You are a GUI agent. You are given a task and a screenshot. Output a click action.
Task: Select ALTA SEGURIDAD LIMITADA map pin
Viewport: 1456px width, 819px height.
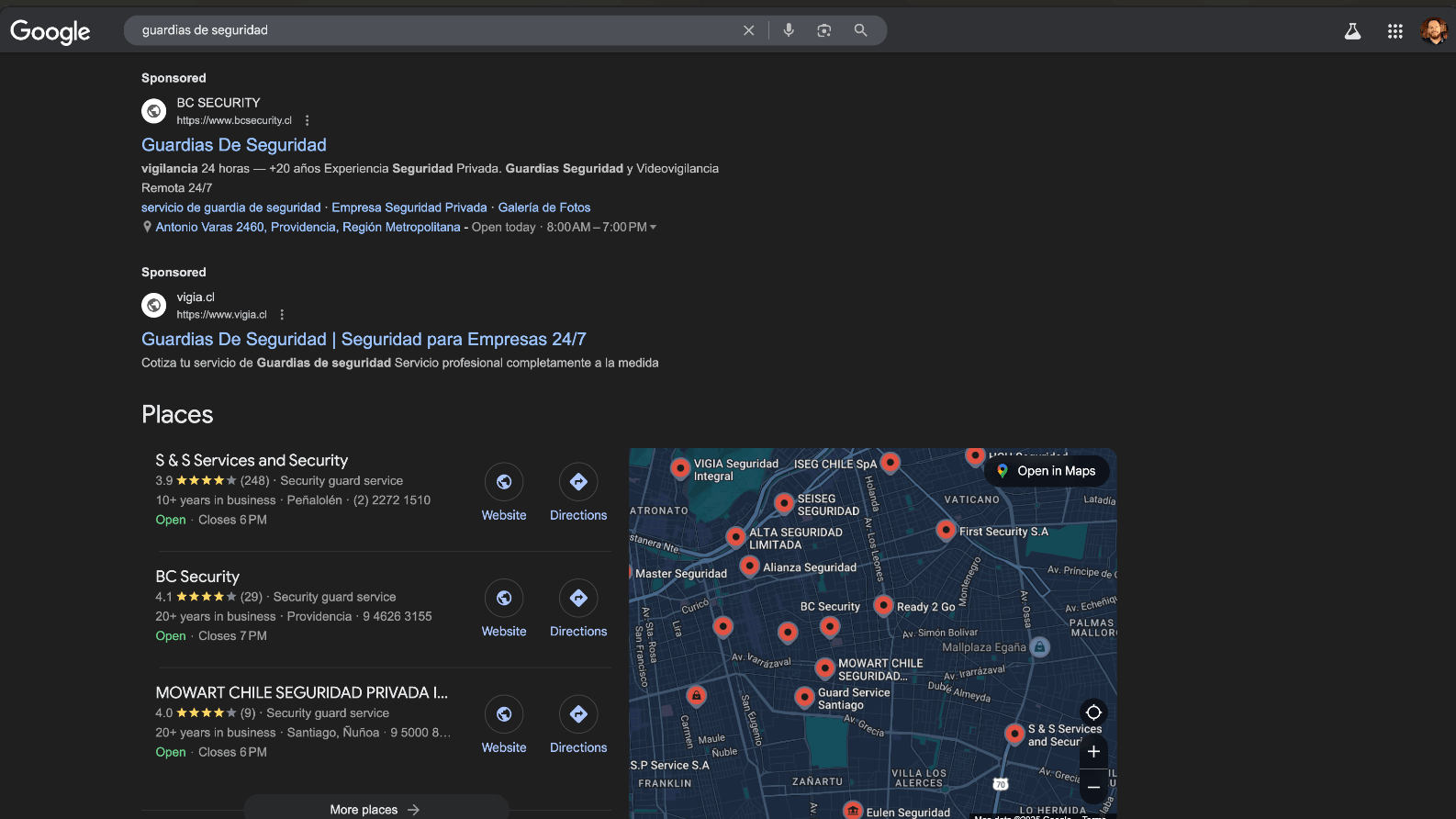[735, 537]
